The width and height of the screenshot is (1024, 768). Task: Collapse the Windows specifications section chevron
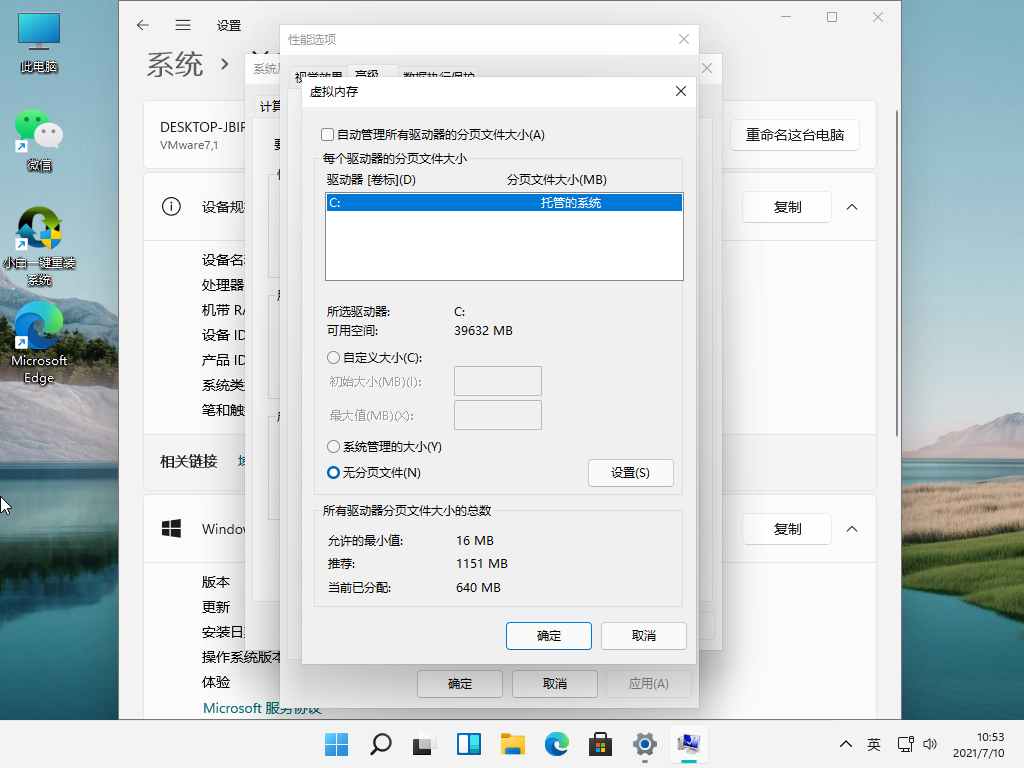852,529
